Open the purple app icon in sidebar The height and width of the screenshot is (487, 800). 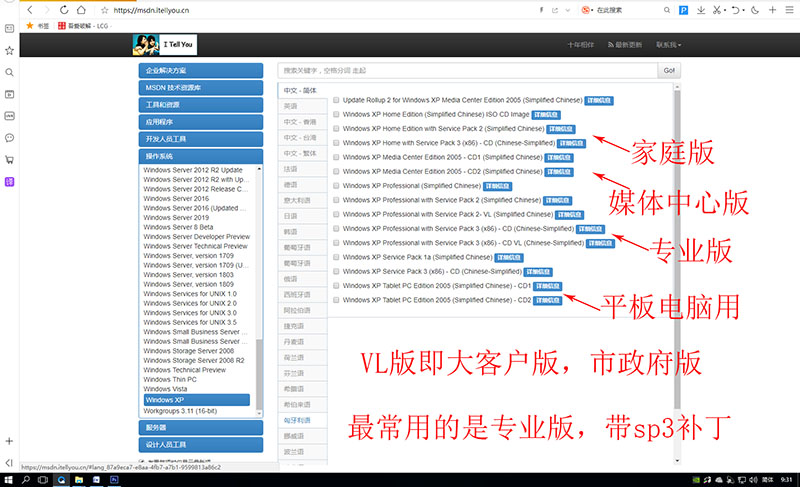point(9,182)
